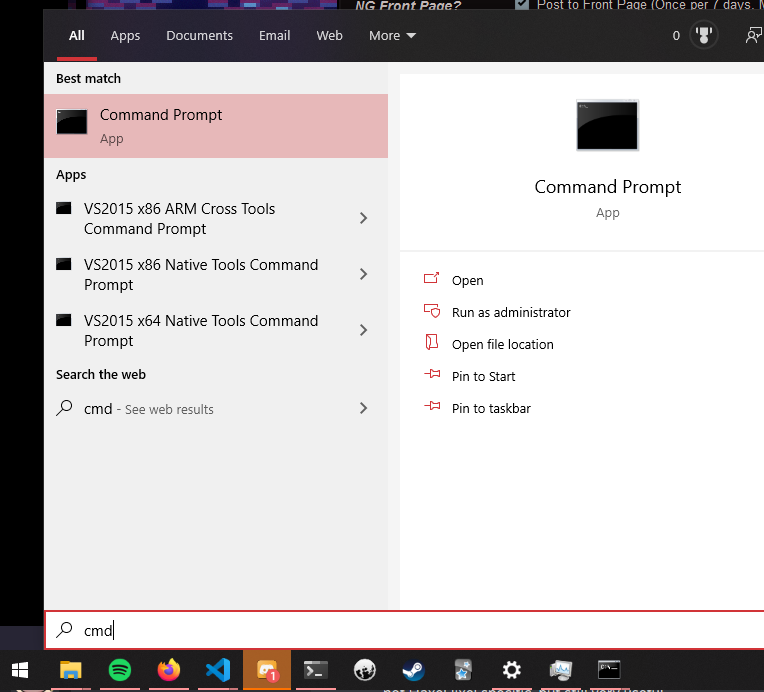Image resolution: width=764 pixels, height=692 pixels.
Task: Select VS2015 x64 Native Tools Command Prompt
Action: [216, 330]
